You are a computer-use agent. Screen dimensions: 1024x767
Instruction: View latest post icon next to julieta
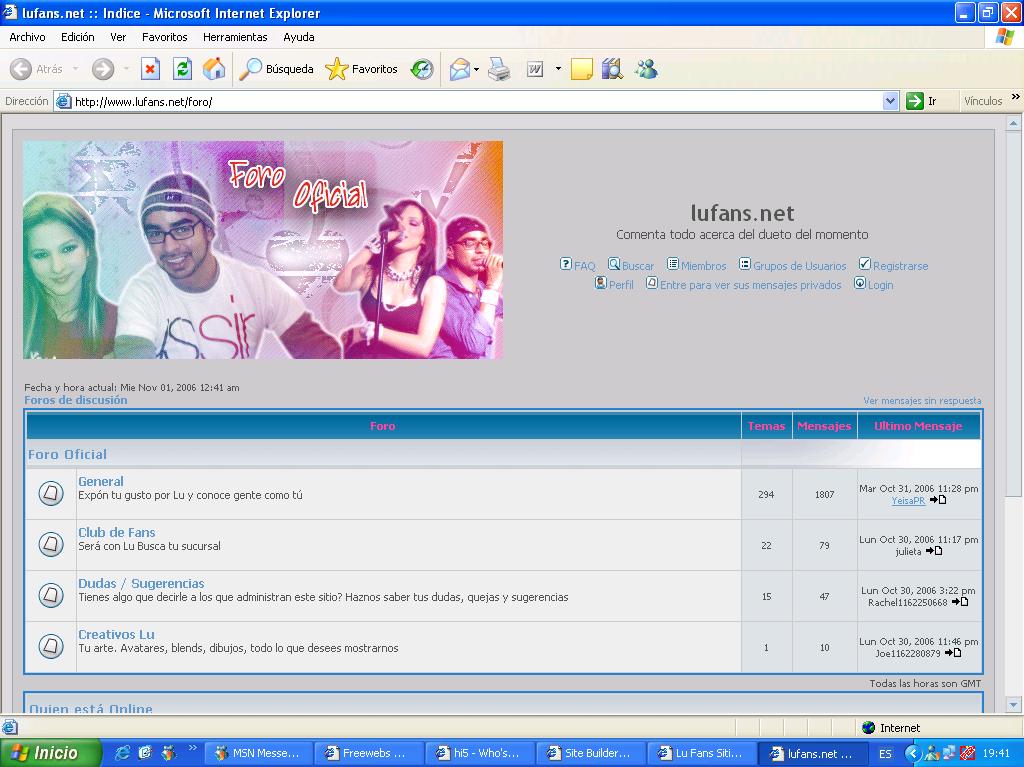[x=934, y=551]
